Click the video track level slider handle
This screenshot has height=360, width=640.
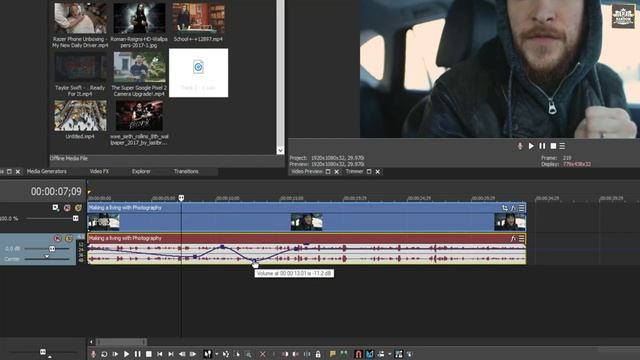[x=76, y=218]
